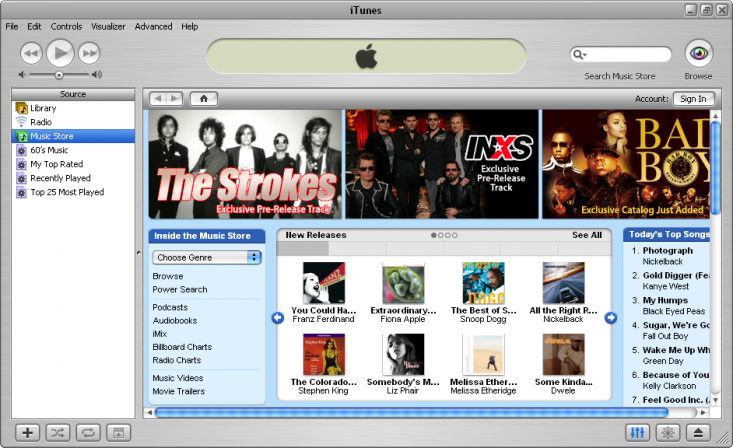Toggle repeat playback mode
This screenshot has height=448, width=733.
click(88, 432)
